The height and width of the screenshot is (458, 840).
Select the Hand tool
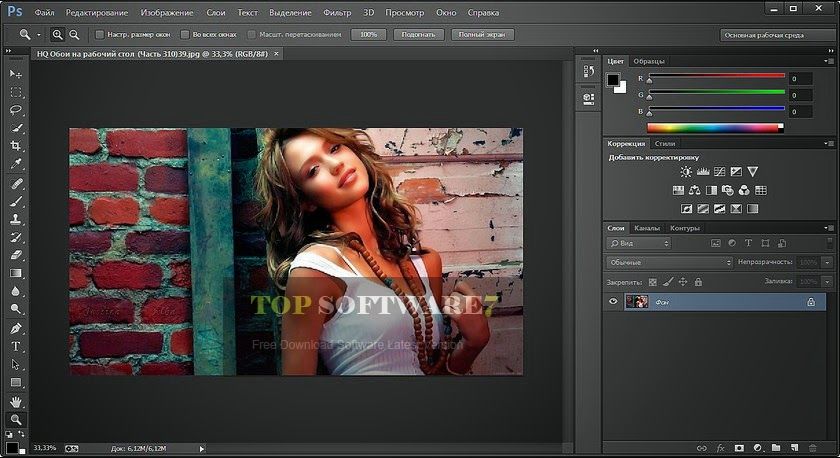point(15,401)
